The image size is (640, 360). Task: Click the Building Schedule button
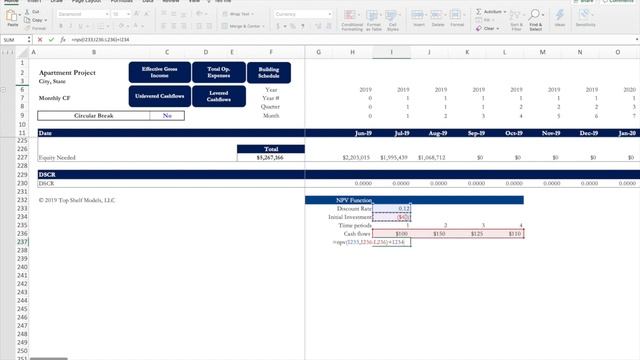coord(269,73)
